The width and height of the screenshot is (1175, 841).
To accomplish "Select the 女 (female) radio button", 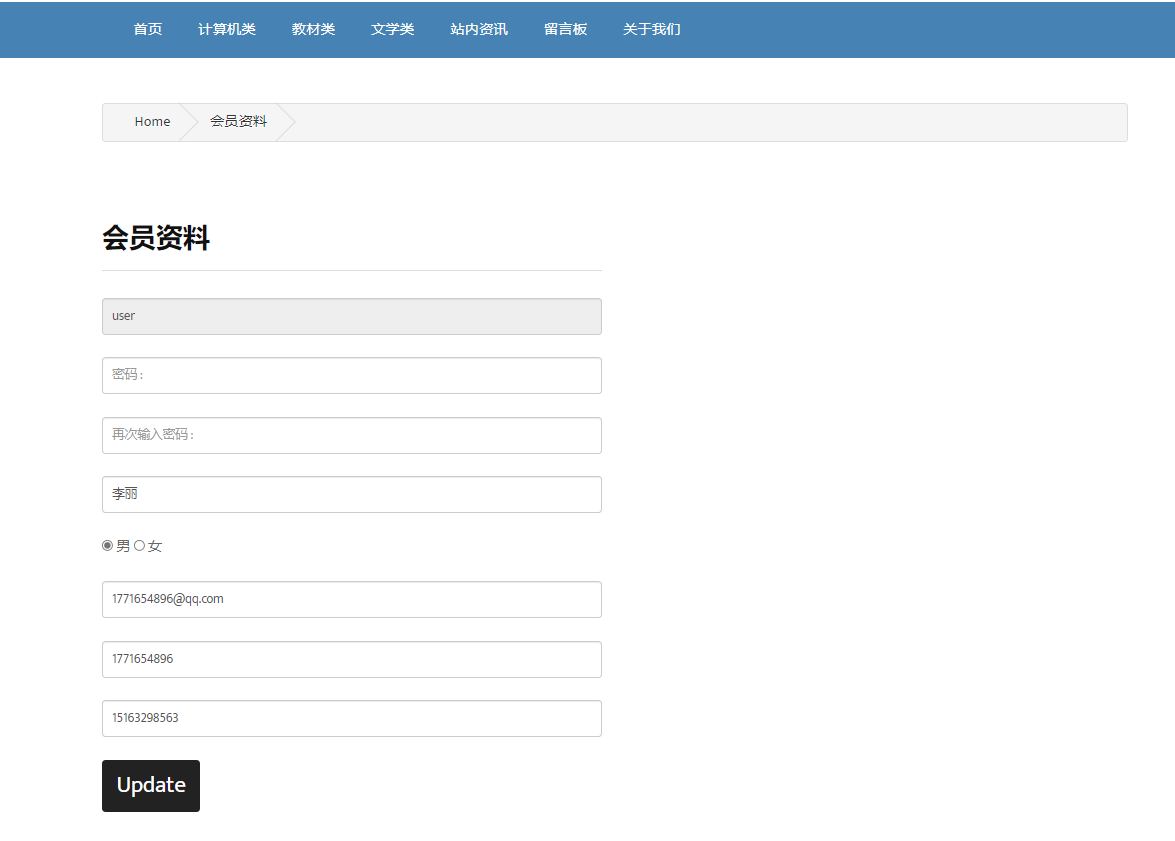I will [140, 545].
